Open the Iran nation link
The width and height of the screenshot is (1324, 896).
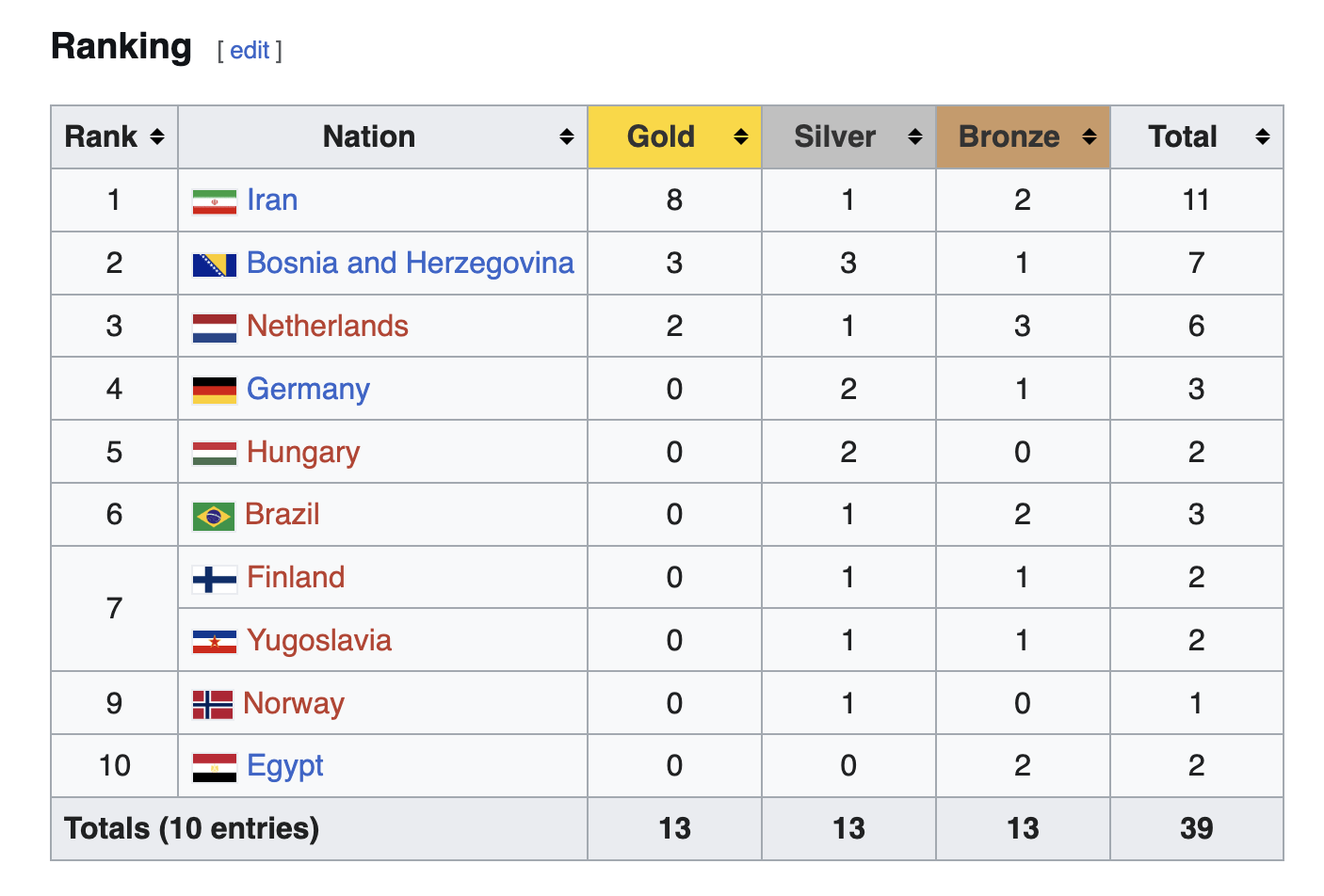click(x=272, y=200)
